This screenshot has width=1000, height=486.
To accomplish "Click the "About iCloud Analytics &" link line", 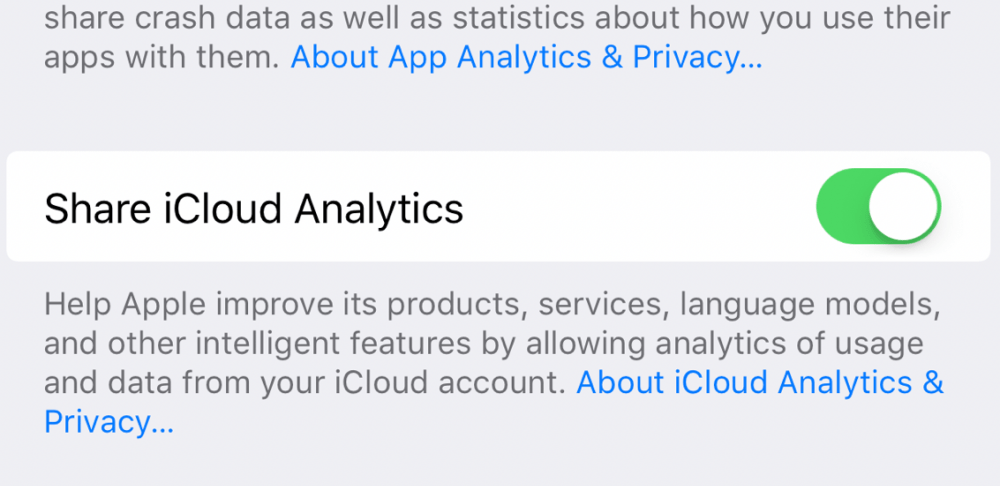I will pos(760,382).
